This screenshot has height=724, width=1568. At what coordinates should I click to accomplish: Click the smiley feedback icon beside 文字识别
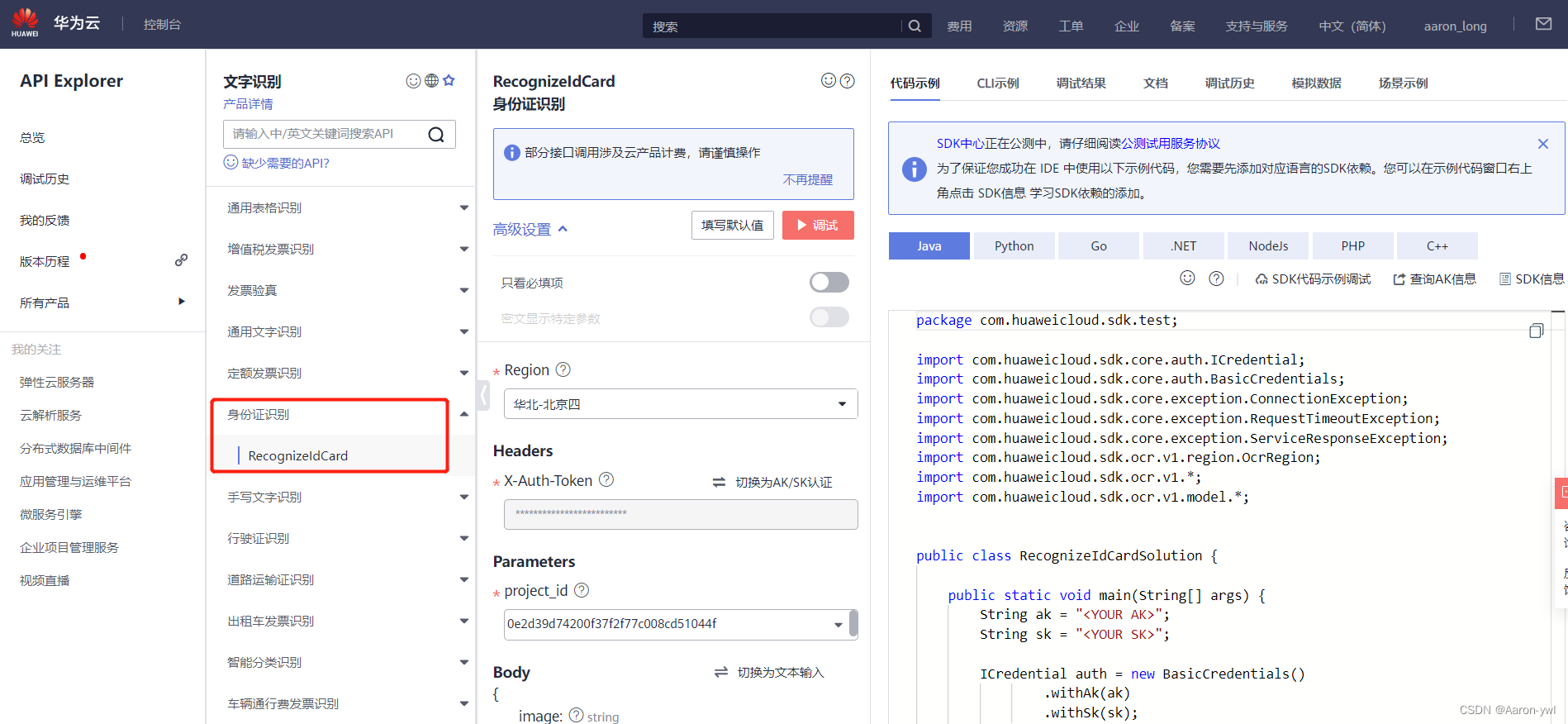click(x=413, y=81)
